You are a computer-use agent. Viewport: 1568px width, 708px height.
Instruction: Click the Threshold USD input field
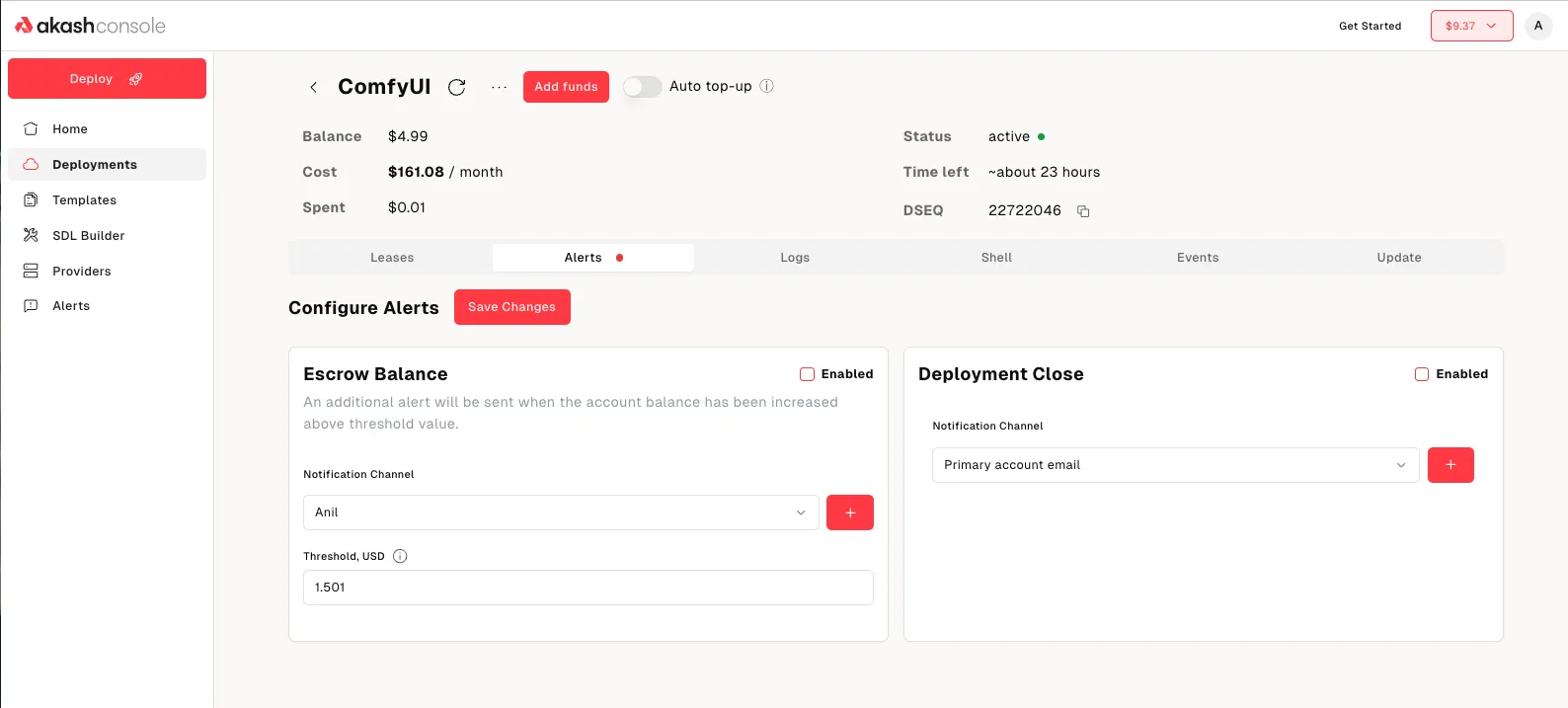(x=588, y=588)
